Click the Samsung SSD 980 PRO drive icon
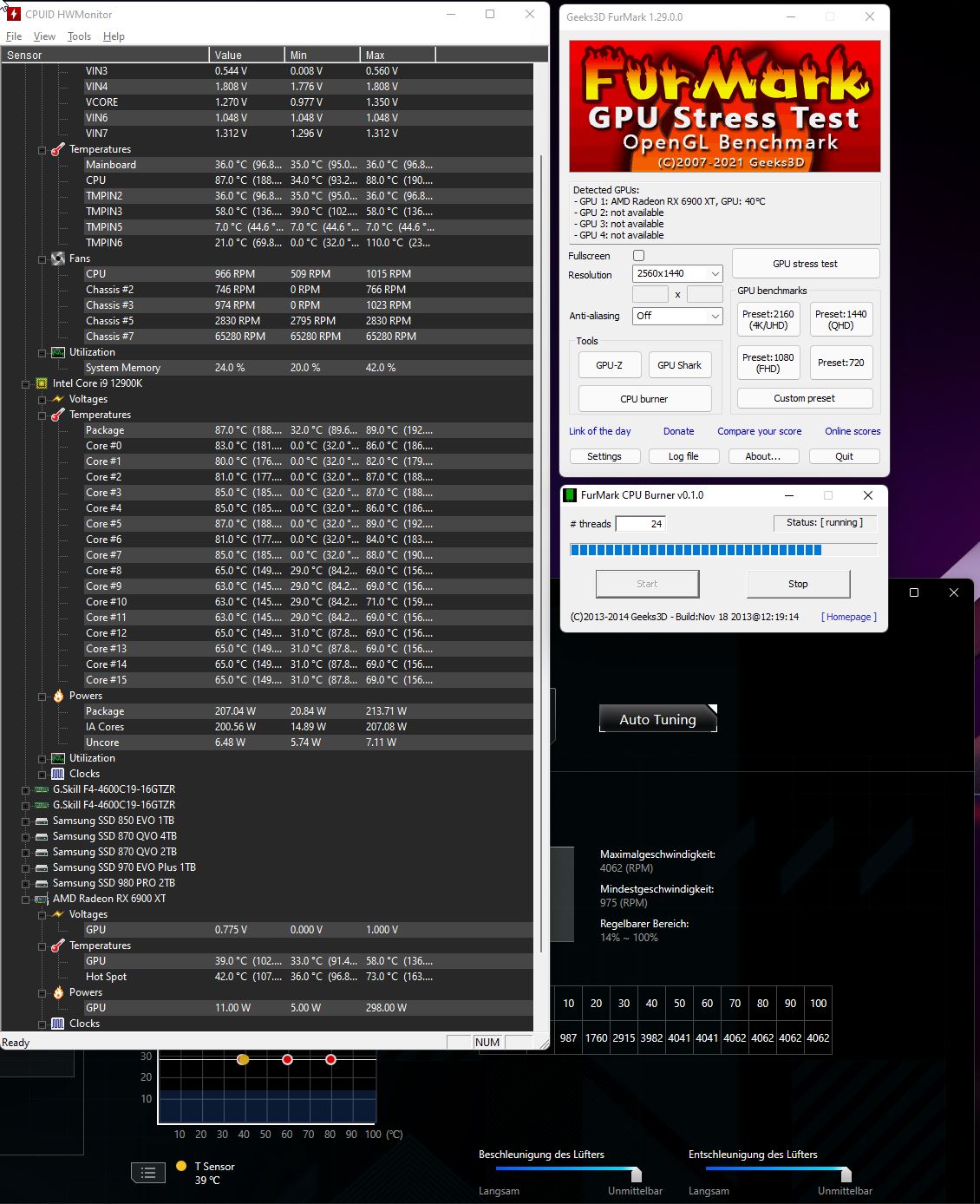This screenshot has height=1204, width=980. 41,883
